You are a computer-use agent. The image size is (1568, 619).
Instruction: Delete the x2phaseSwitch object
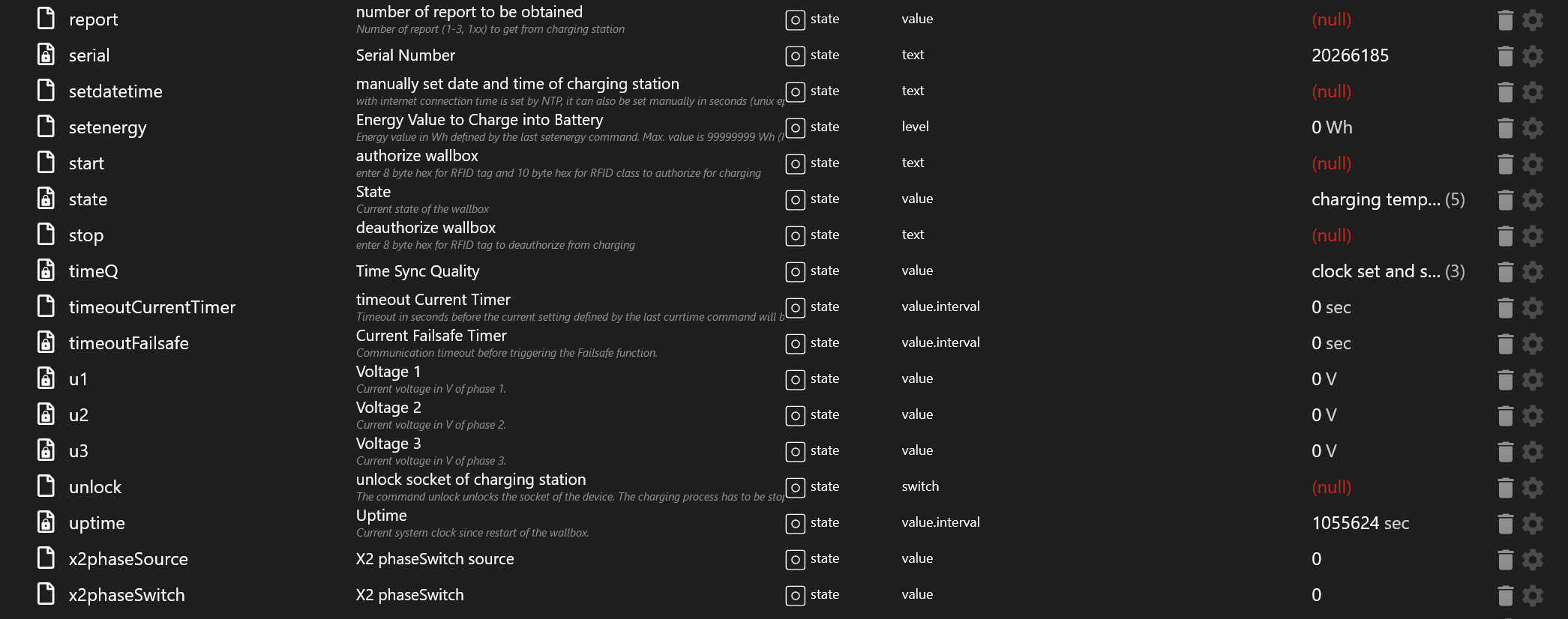pyautogui.click(x=1505, y=596)
